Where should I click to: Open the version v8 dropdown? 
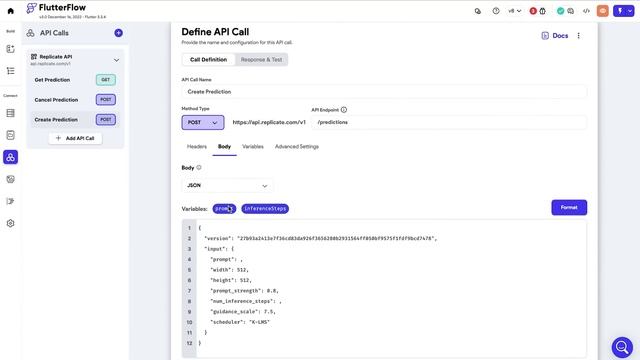[x=514, y=11]
